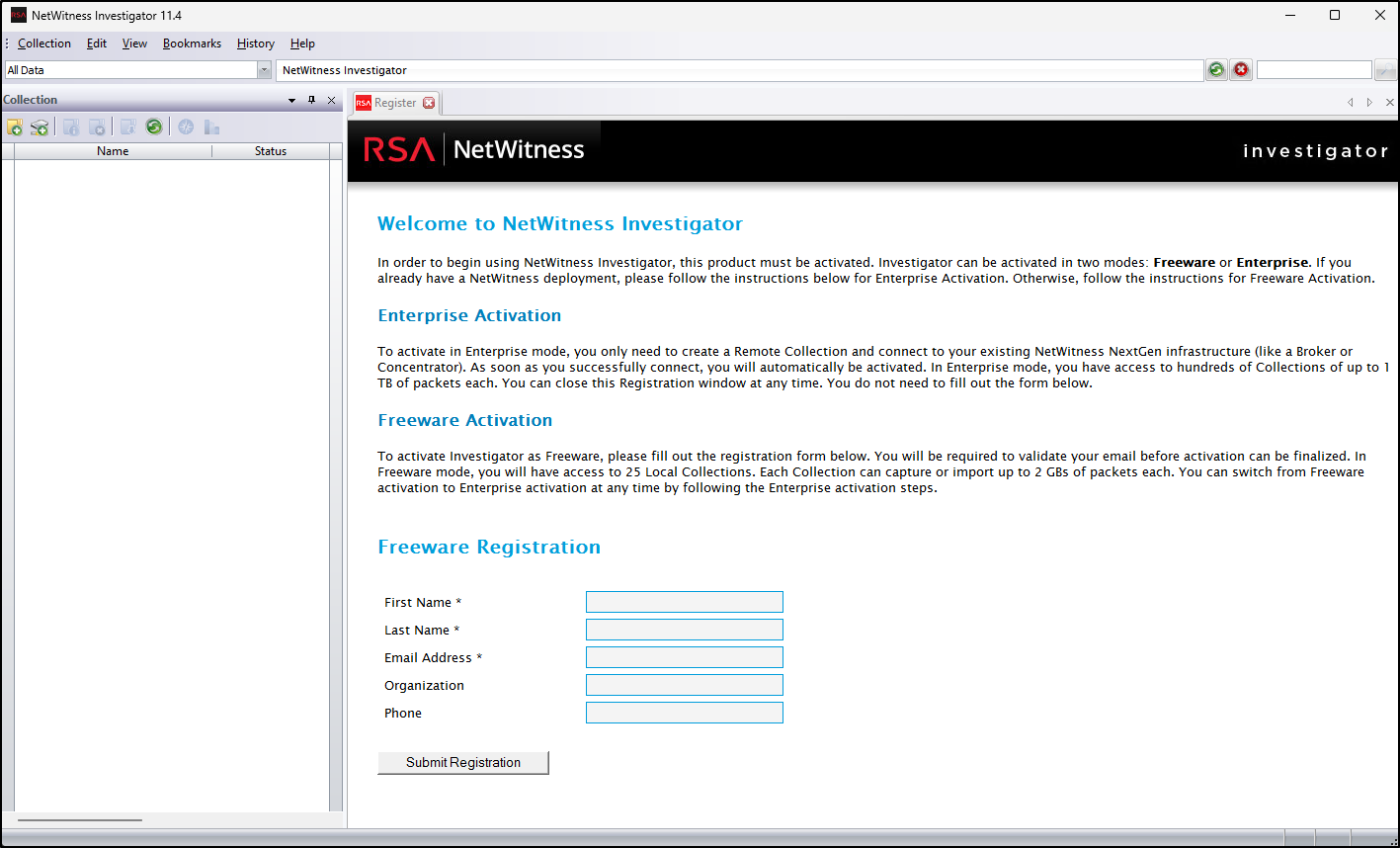Open the View menu
The image size is (1400, 848).
(134, 43)
